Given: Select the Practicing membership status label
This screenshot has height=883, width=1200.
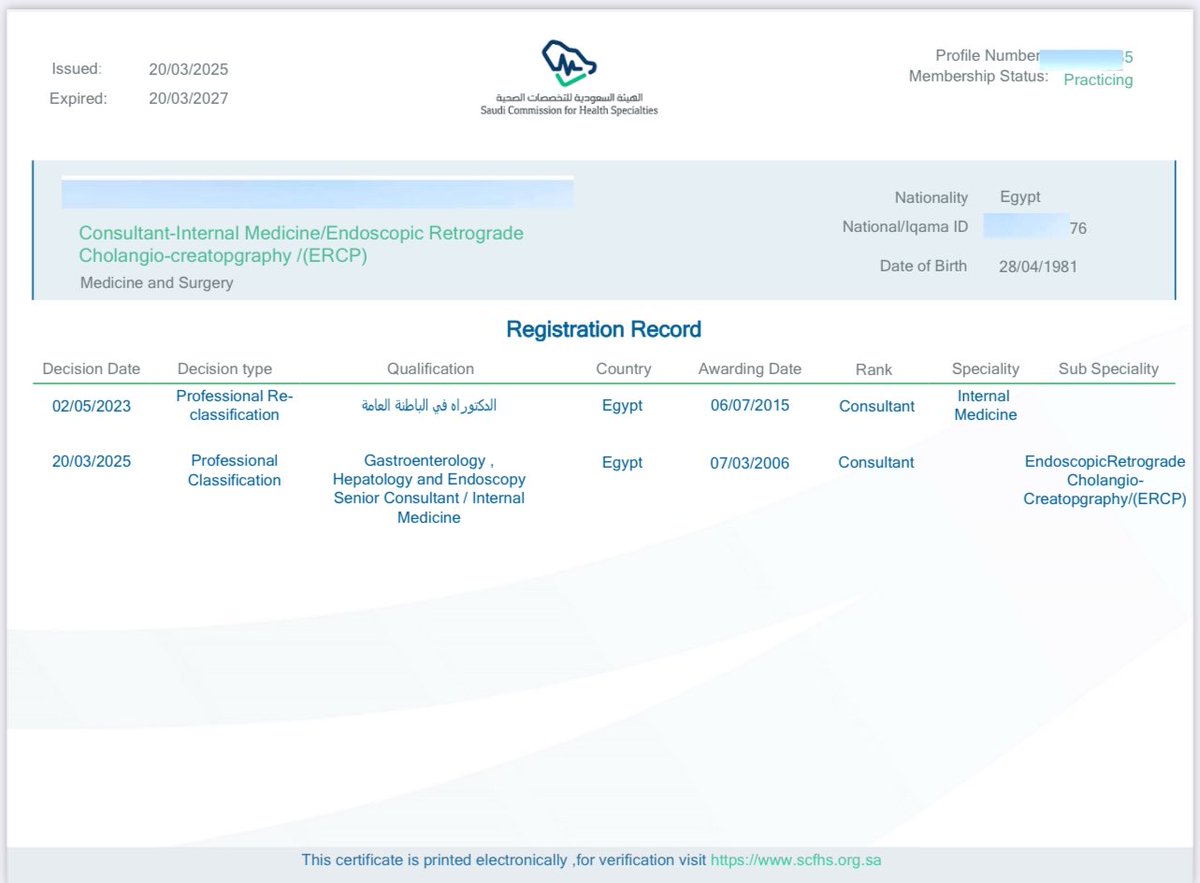Looking at the screenshot, I should click(x=1097, y=80).
